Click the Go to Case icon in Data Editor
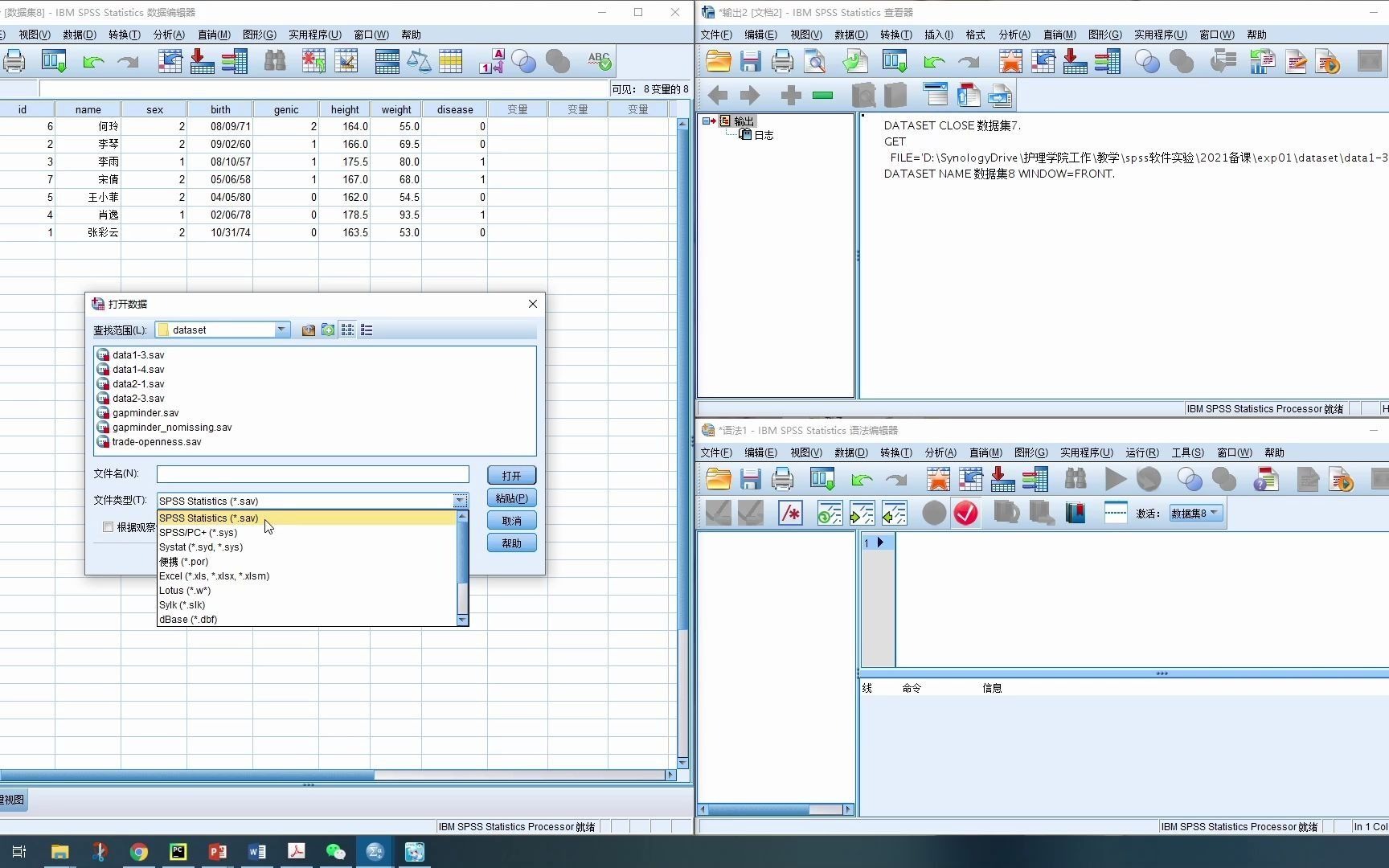This screenshot has height=868, width=1389. coord(170,62)
